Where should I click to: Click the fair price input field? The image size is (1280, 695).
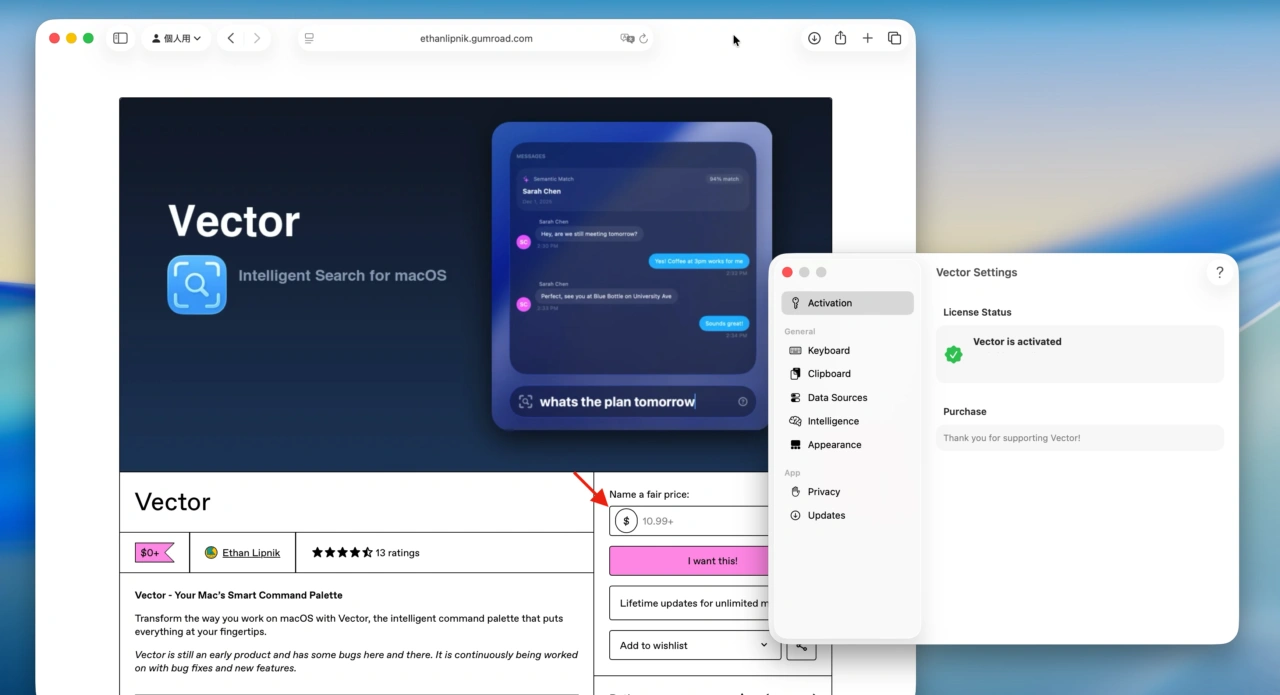690,521
